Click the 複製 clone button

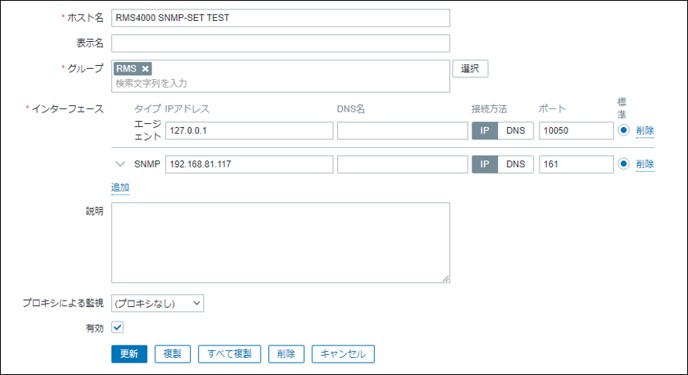(x=172, y=354)
